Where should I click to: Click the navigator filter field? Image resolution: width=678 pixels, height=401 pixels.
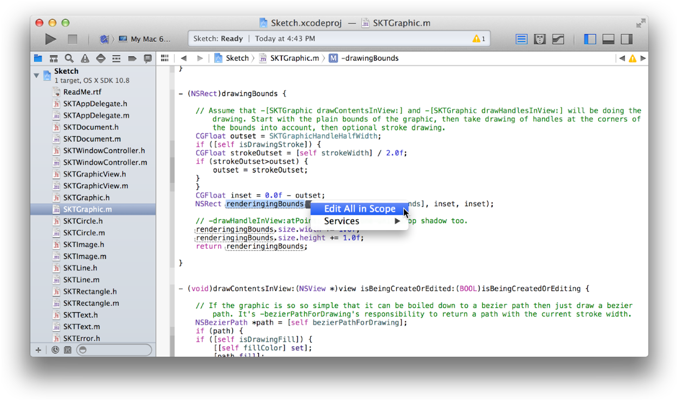click(x=114, y=350)
